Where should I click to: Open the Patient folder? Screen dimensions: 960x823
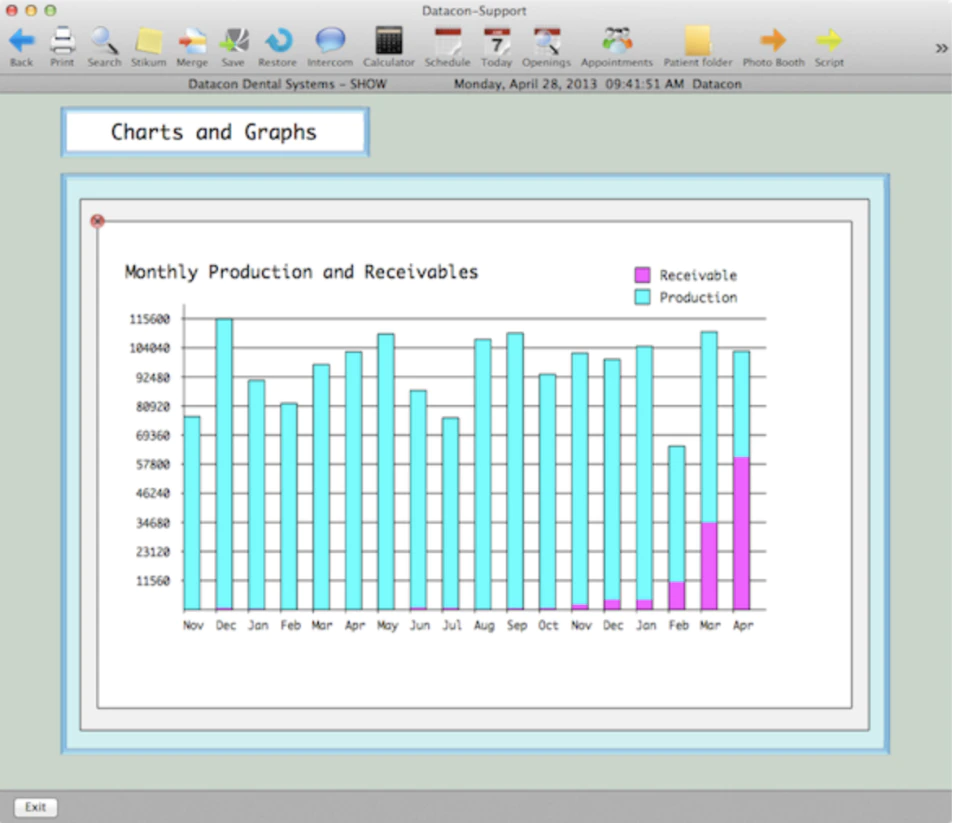pyautogui.click(x=697, y=40)
